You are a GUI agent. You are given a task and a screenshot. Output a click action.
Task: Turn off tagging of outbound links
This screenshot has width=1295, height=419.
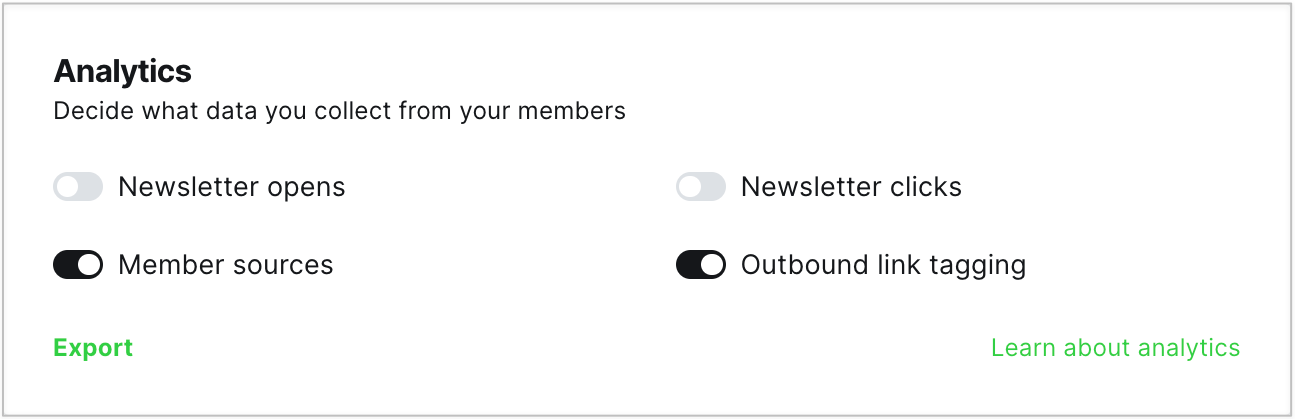point(701,265)
